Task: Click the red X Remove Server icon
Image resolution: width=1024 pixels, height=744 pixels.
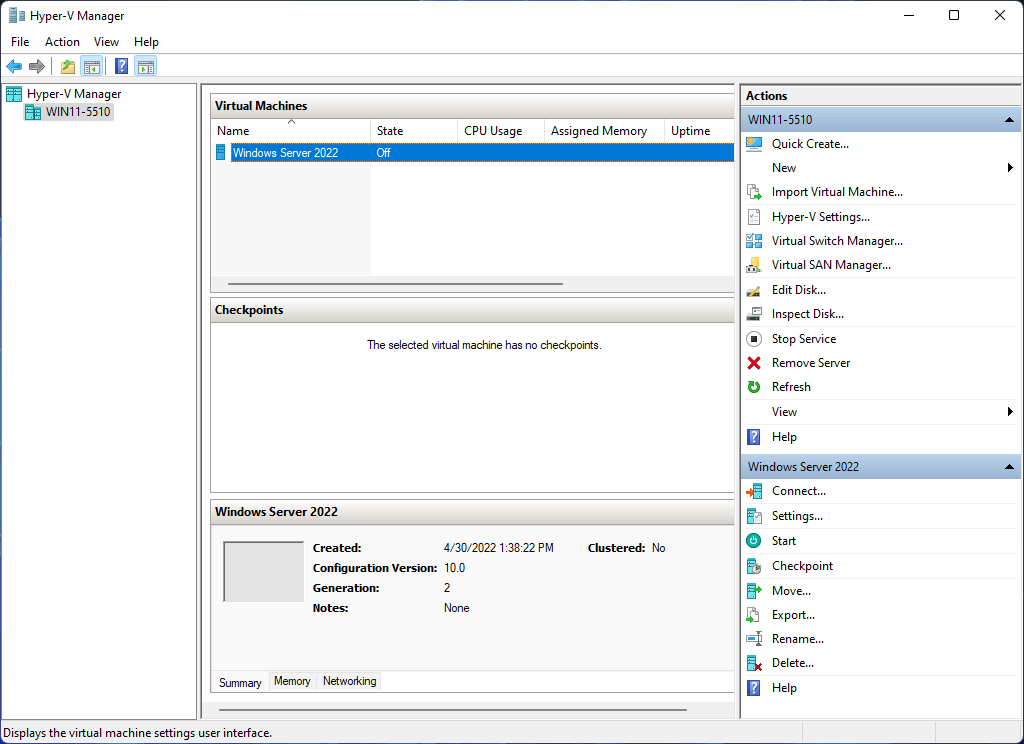Action: [x=754, y=363]
